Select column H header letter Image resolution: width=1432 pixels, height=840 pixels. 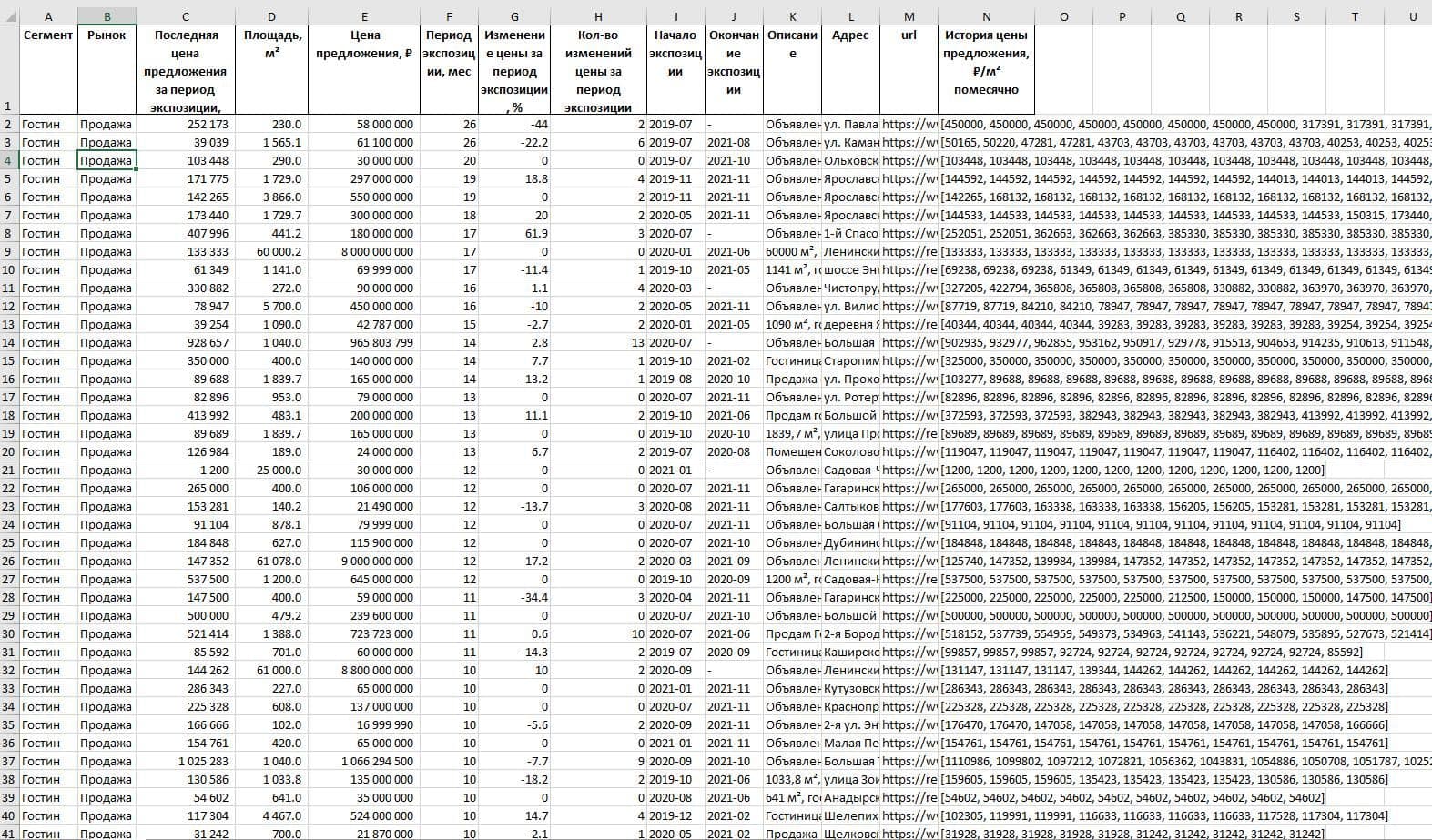[598, 16]
